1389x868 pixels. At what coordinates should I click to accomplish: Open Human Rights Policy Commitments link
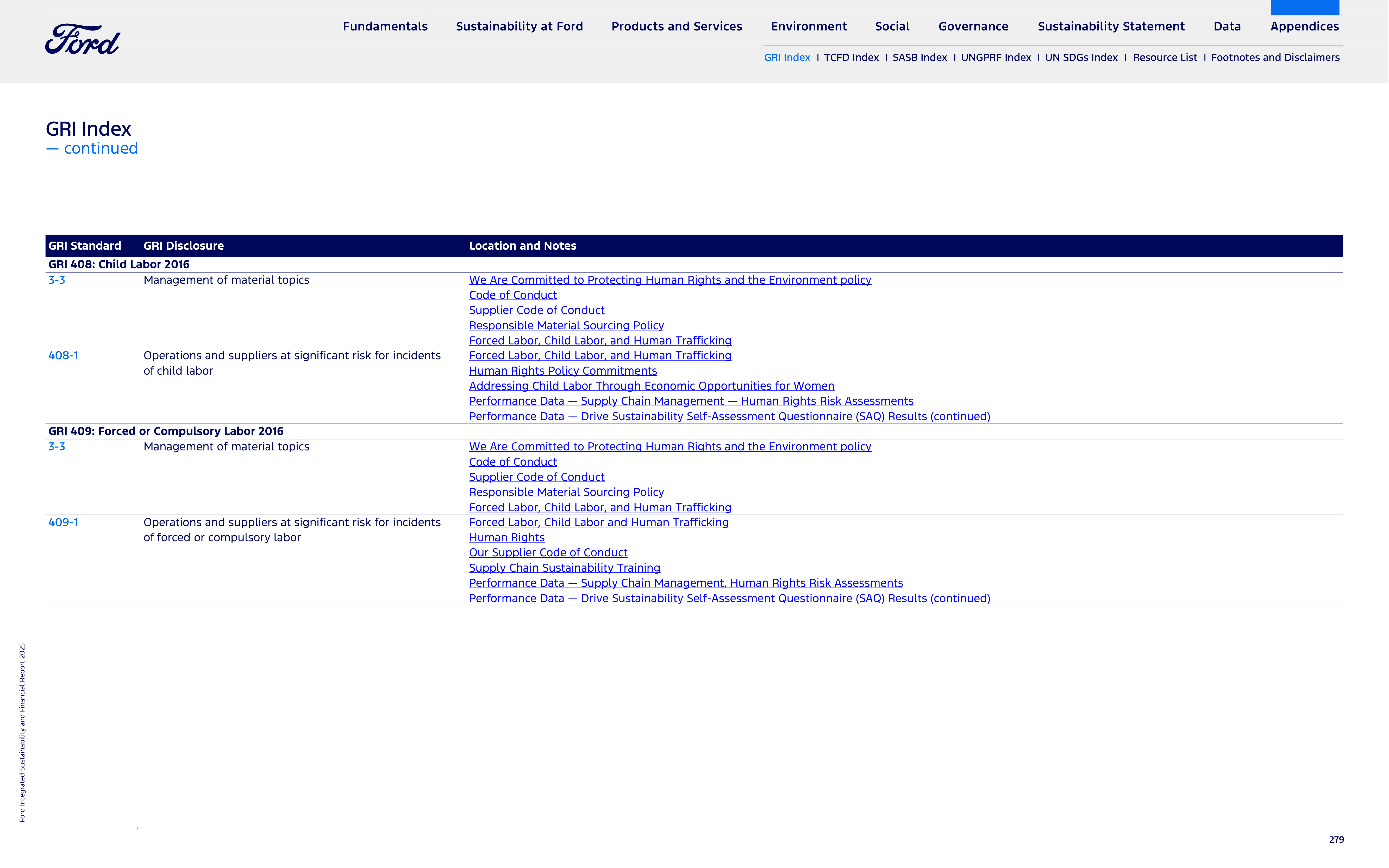[x=563, y=371]
